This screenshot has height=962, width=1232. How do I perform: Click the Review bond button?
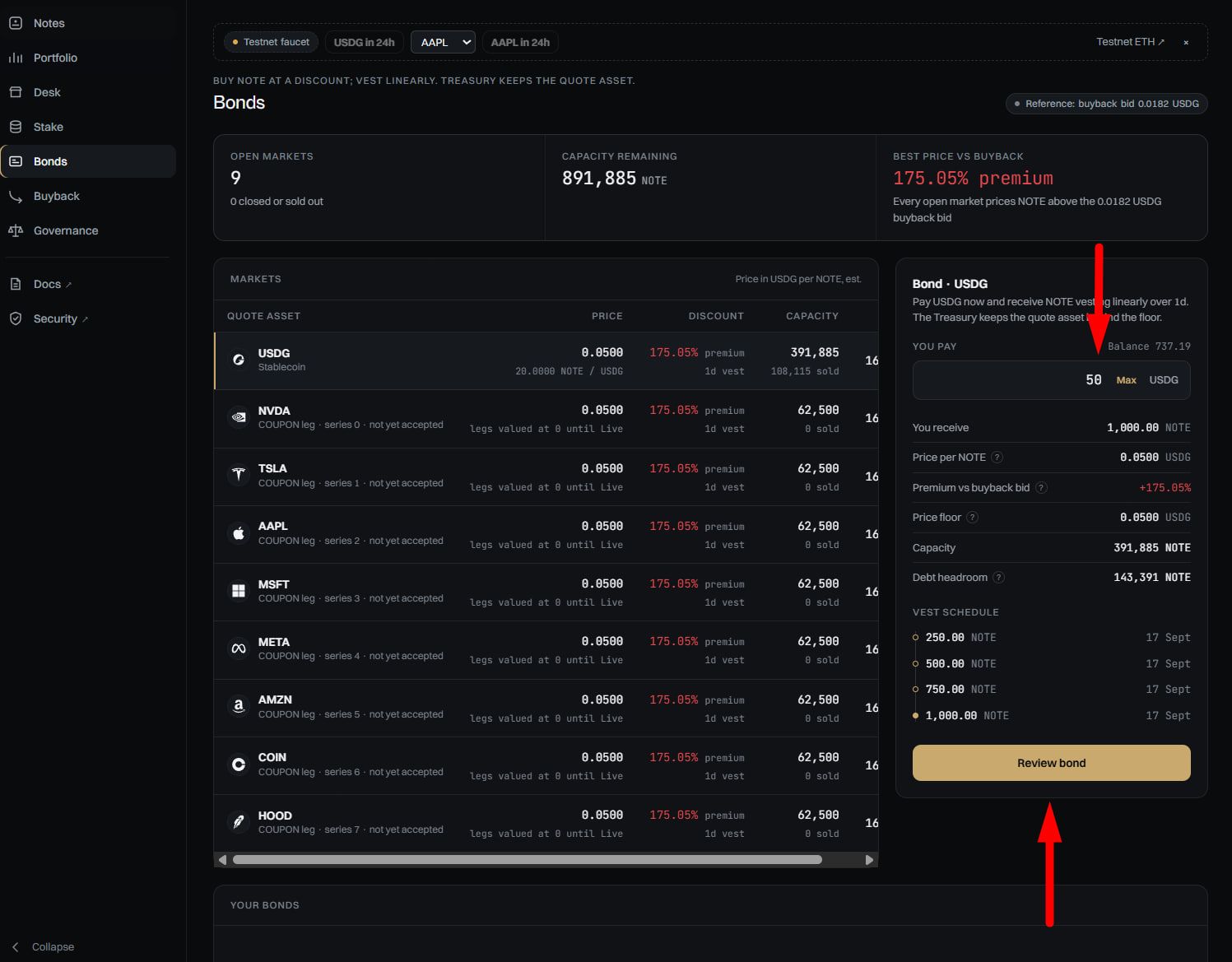click(1051, 763)
